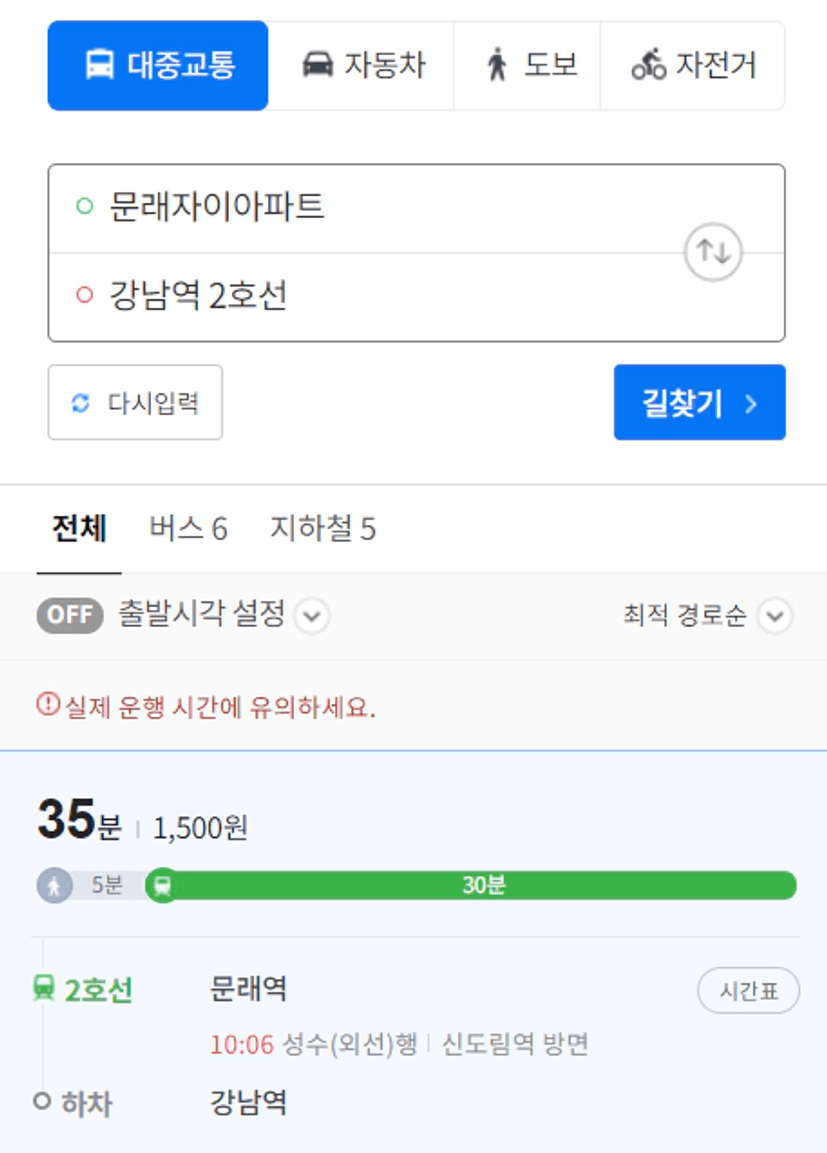This screenshot has height=1153, width=827.
Task: Switch to the 지하철 5 tab
Action: tap(323, 528)
